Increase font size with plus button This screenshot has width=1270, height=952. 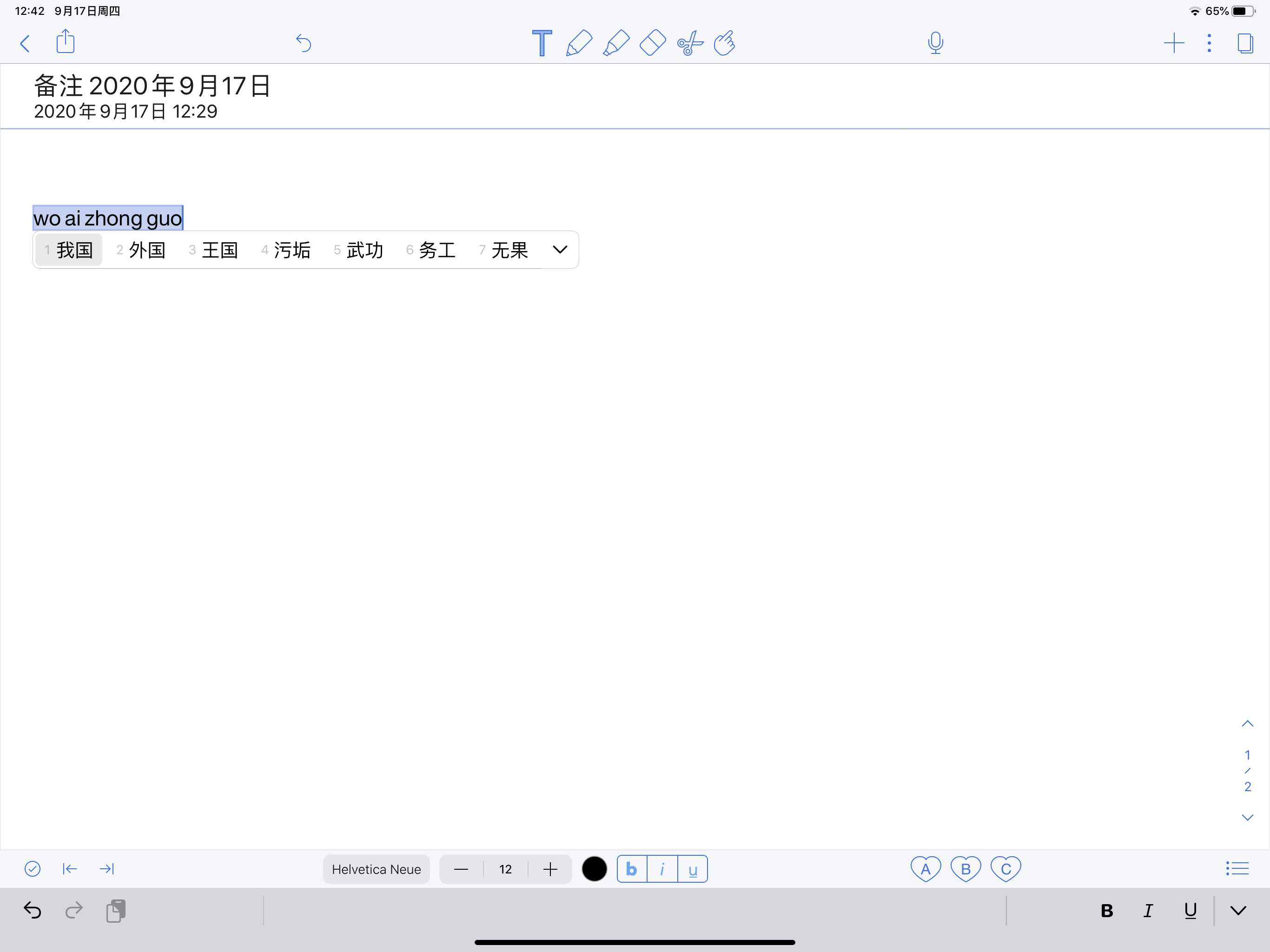click(550, 869)
